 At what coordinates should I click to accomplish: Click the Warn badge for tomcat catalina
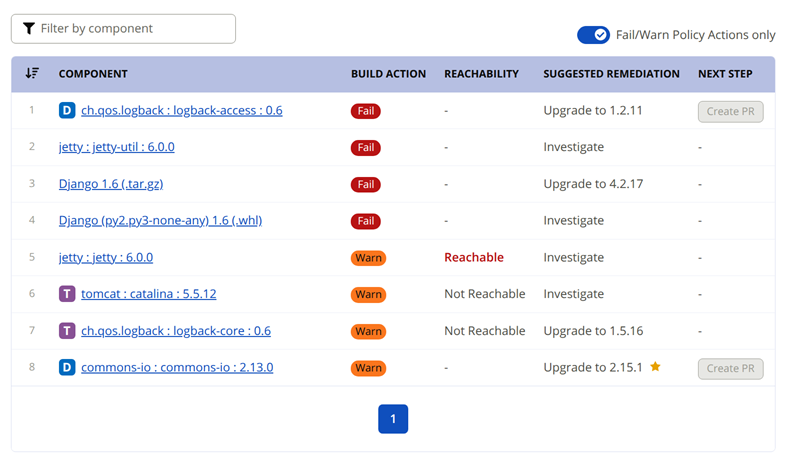(x=368, y=294)
